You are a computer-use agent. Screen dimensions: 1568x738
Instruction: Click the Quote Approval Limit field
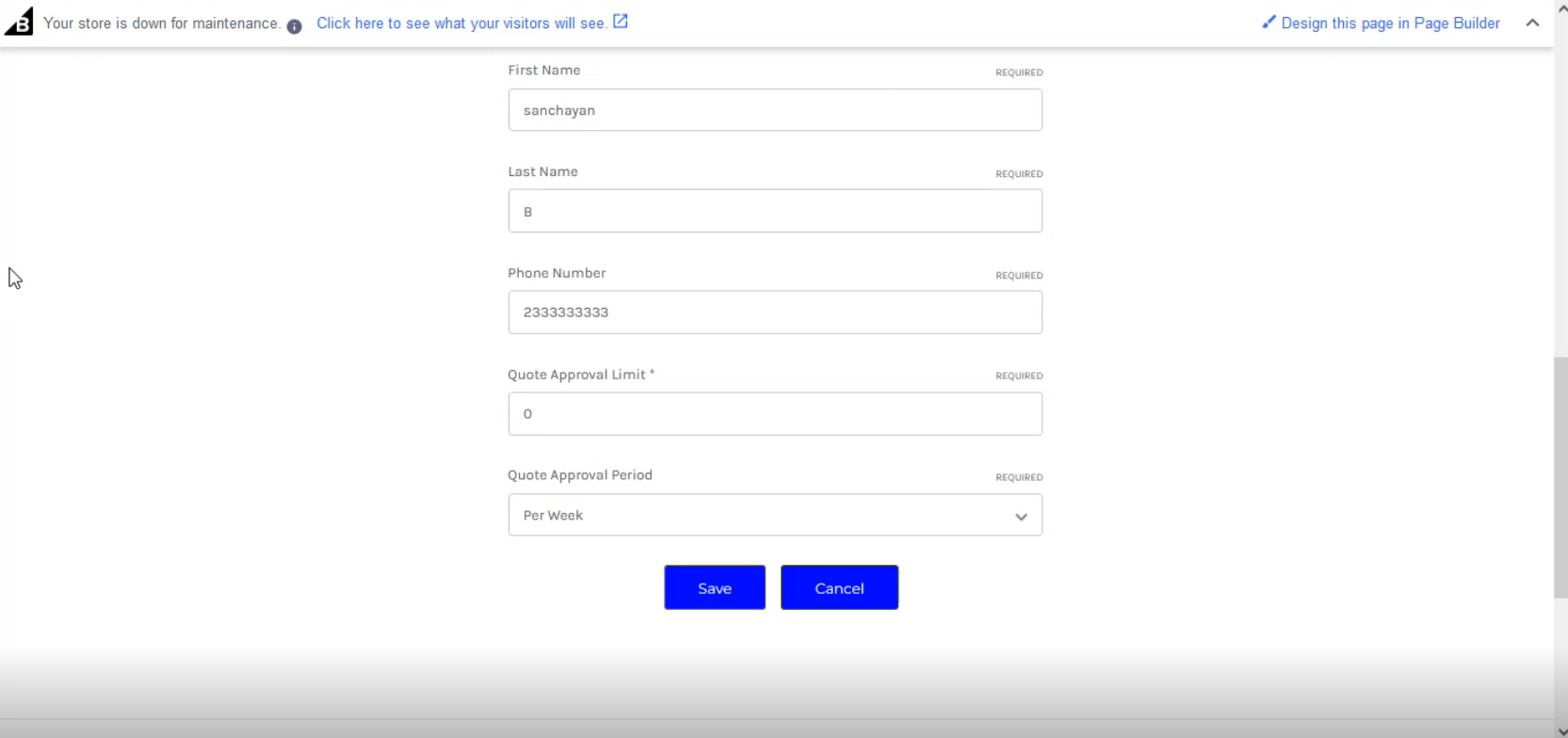(775, 414)
